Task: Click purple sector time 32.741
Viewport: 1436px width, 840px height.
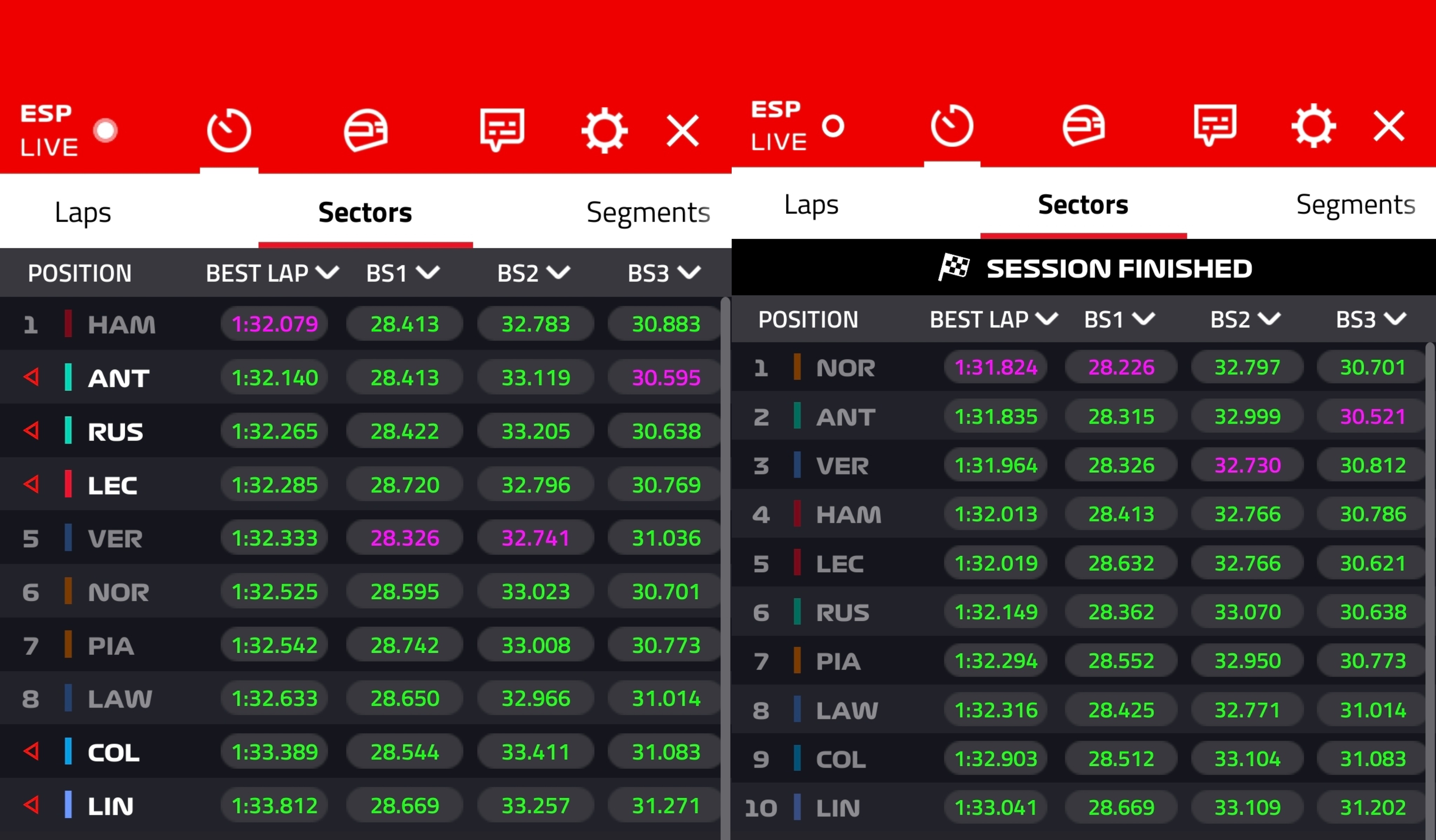Action: [536, 538]
